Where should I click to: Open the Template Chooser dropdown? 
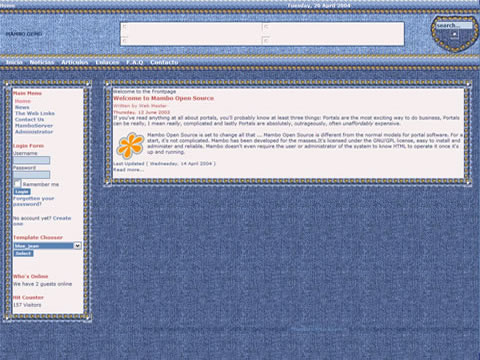pos(48,246)
